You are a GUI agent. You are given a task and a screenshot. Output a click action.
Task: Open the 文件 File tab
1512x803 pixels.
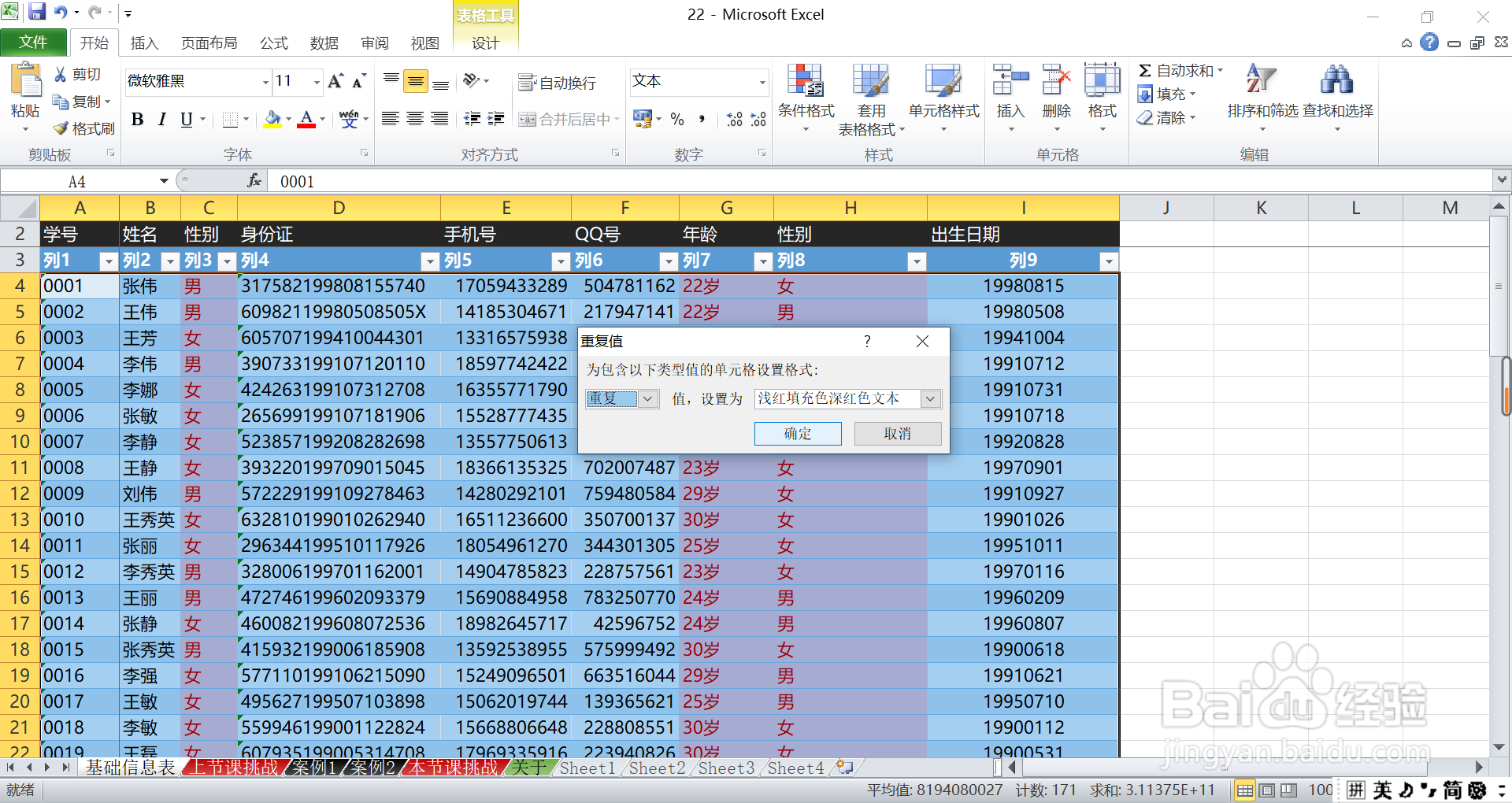tap(33, 43)
